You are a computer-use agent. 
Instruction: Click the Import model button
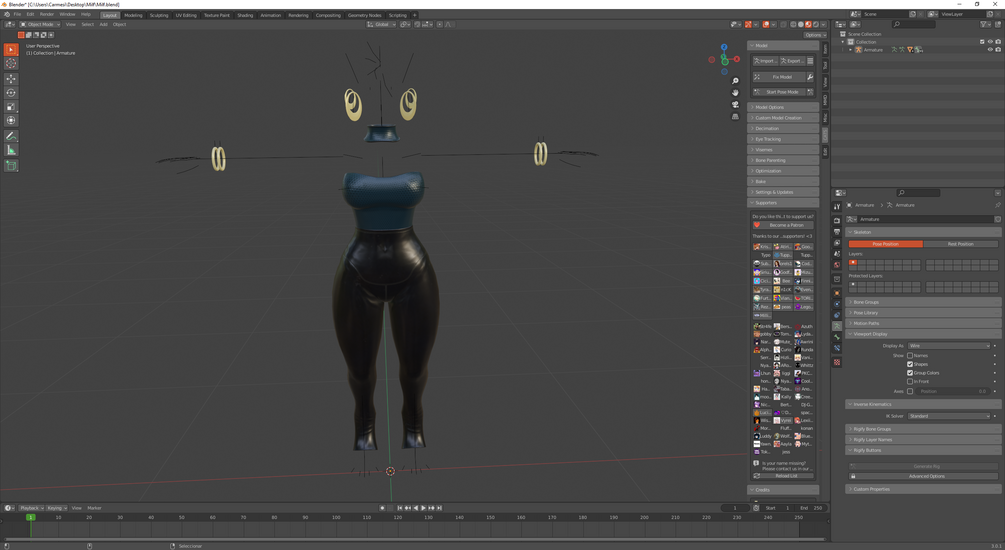pos(764,61)
